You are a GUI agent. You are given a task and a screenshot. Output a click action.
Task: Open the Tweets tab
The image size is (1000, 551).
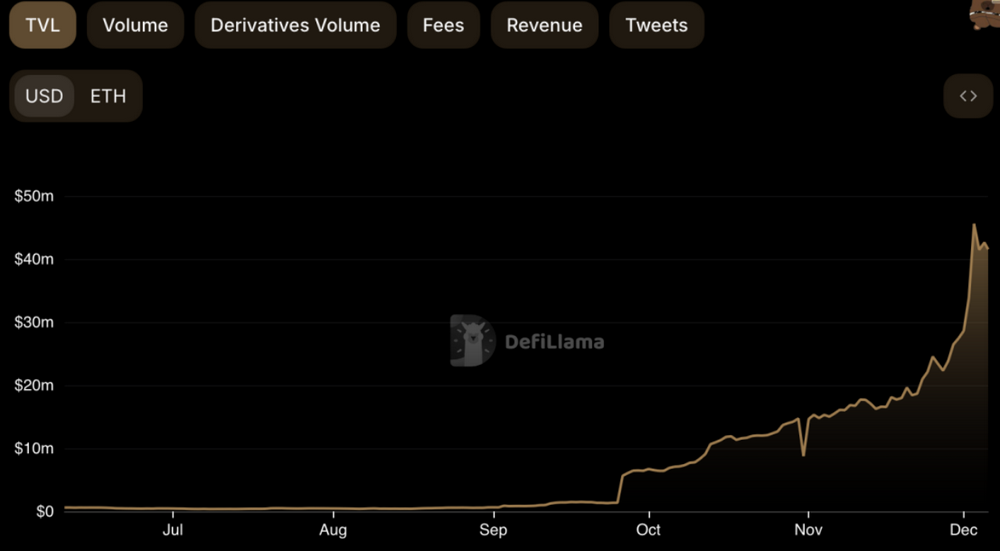point(656,25)
